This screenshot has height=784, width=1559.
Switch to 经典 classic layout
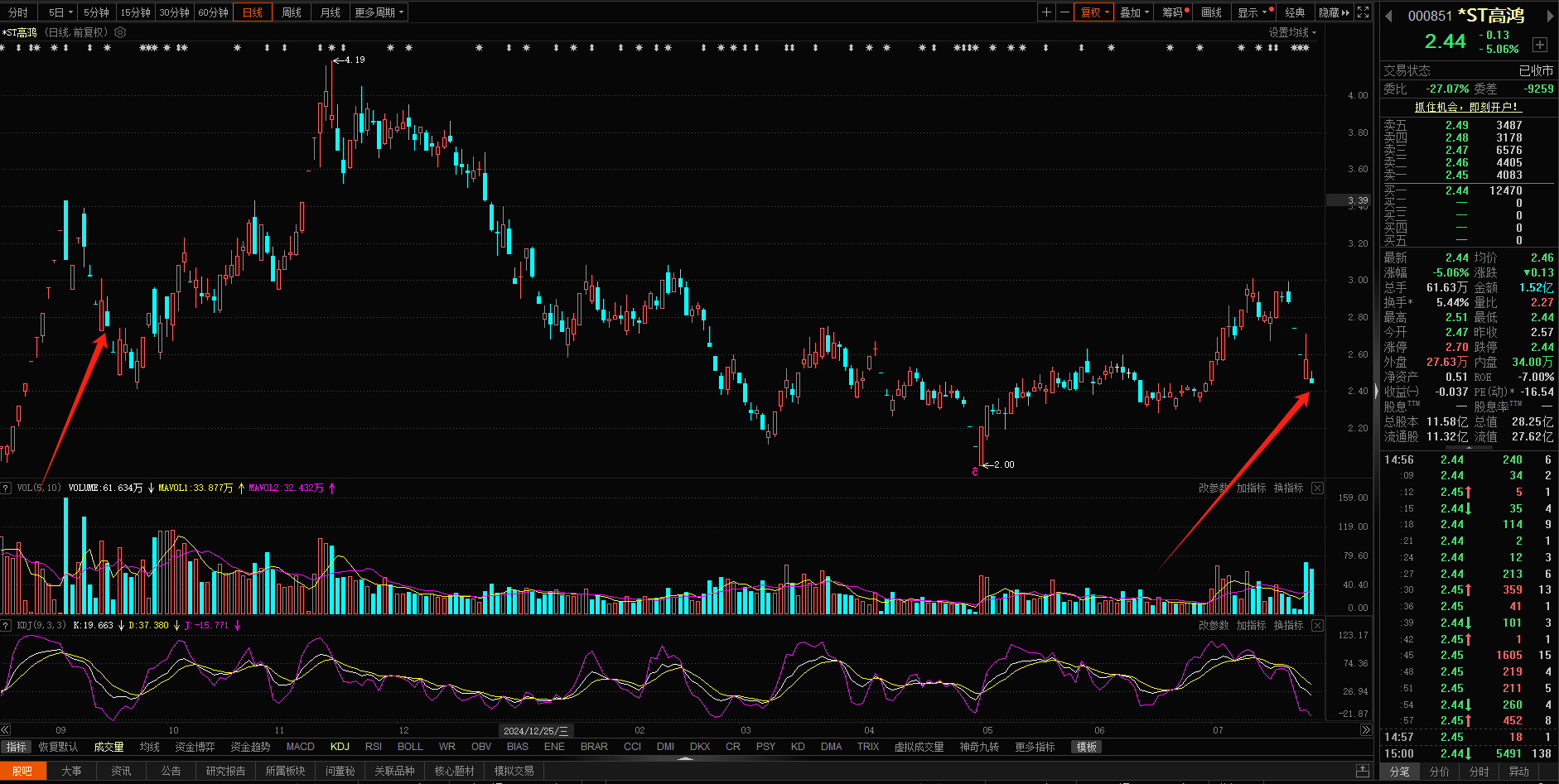[1295, 12]
